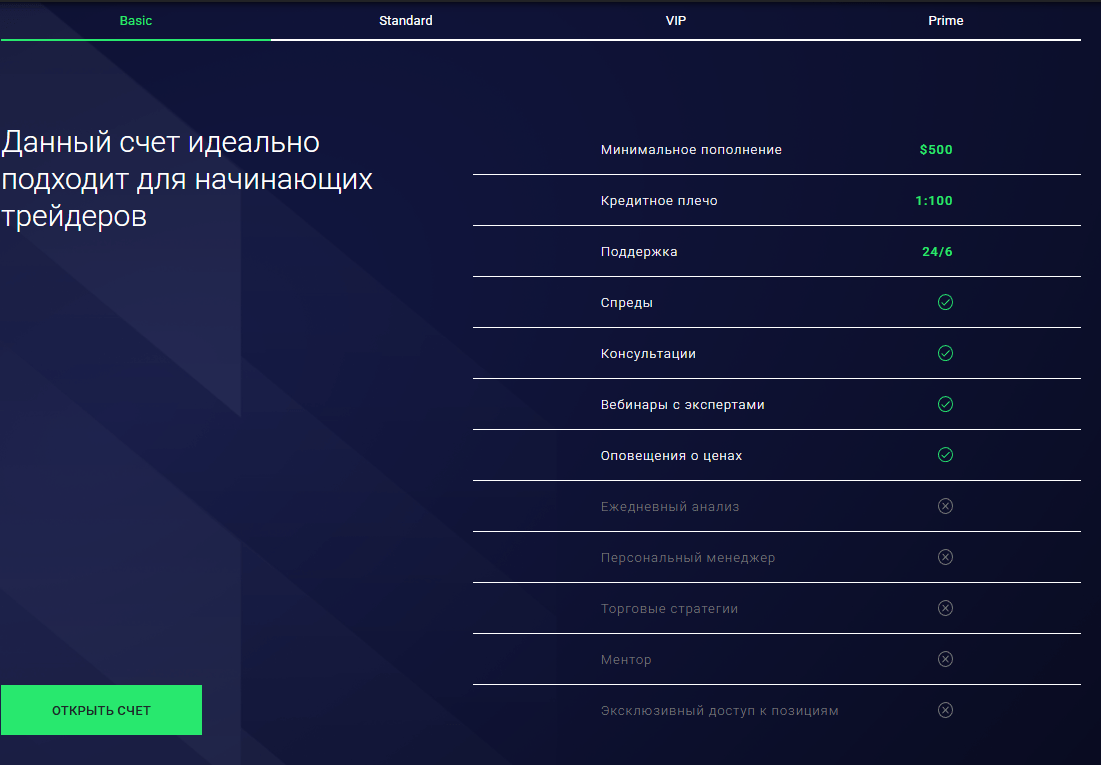
Task: Click the cross icon for Торговые стратегии
Action: click(x=945, y=608)
